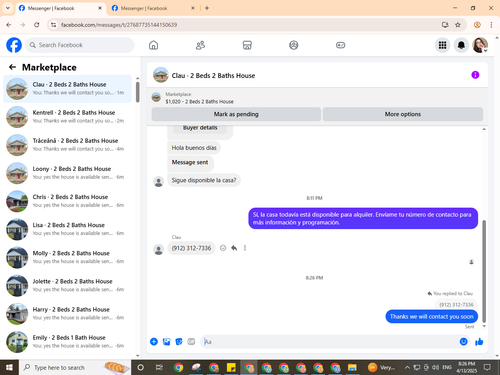500x375 pixels.
Task: Open the Marketplace icon in top navigation
Action: point(247,45)
